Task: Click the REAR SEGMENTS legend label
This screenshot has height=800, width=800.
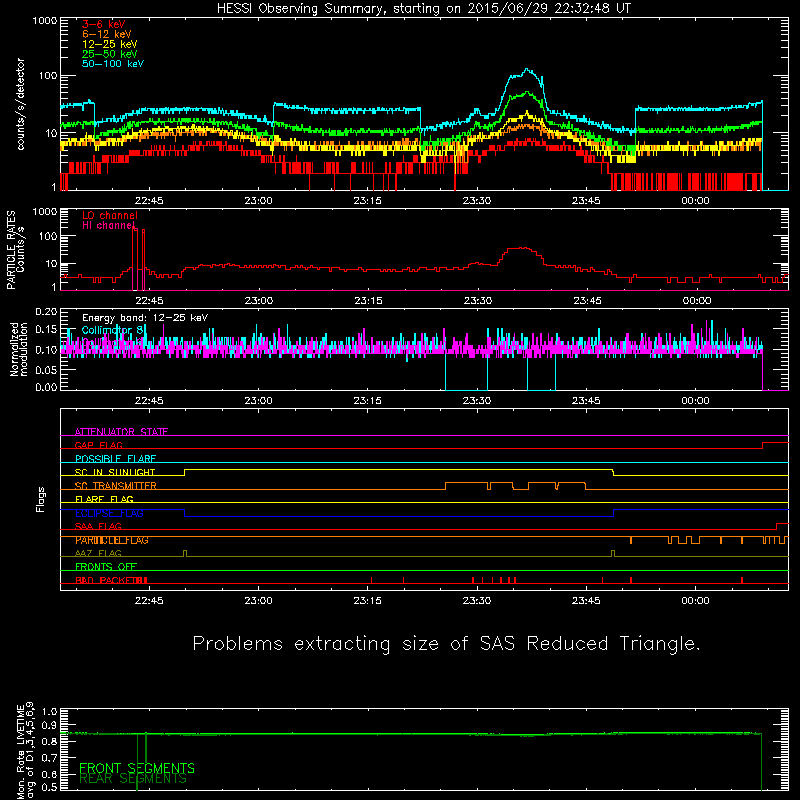Action: point(133,779)
